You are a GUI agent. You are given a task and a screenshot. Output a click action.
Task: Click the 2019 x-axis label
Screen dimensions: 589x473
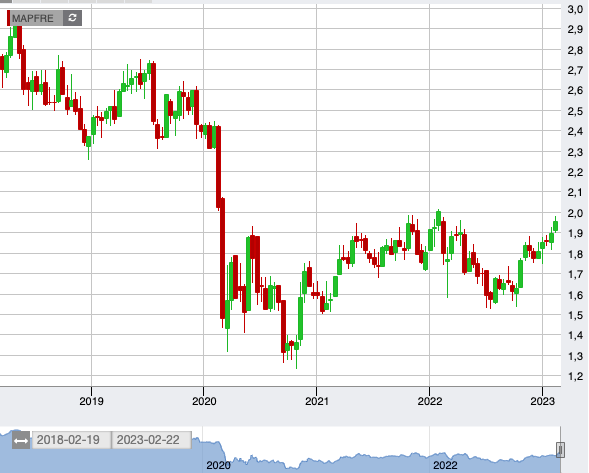click(x=91, y=401)
